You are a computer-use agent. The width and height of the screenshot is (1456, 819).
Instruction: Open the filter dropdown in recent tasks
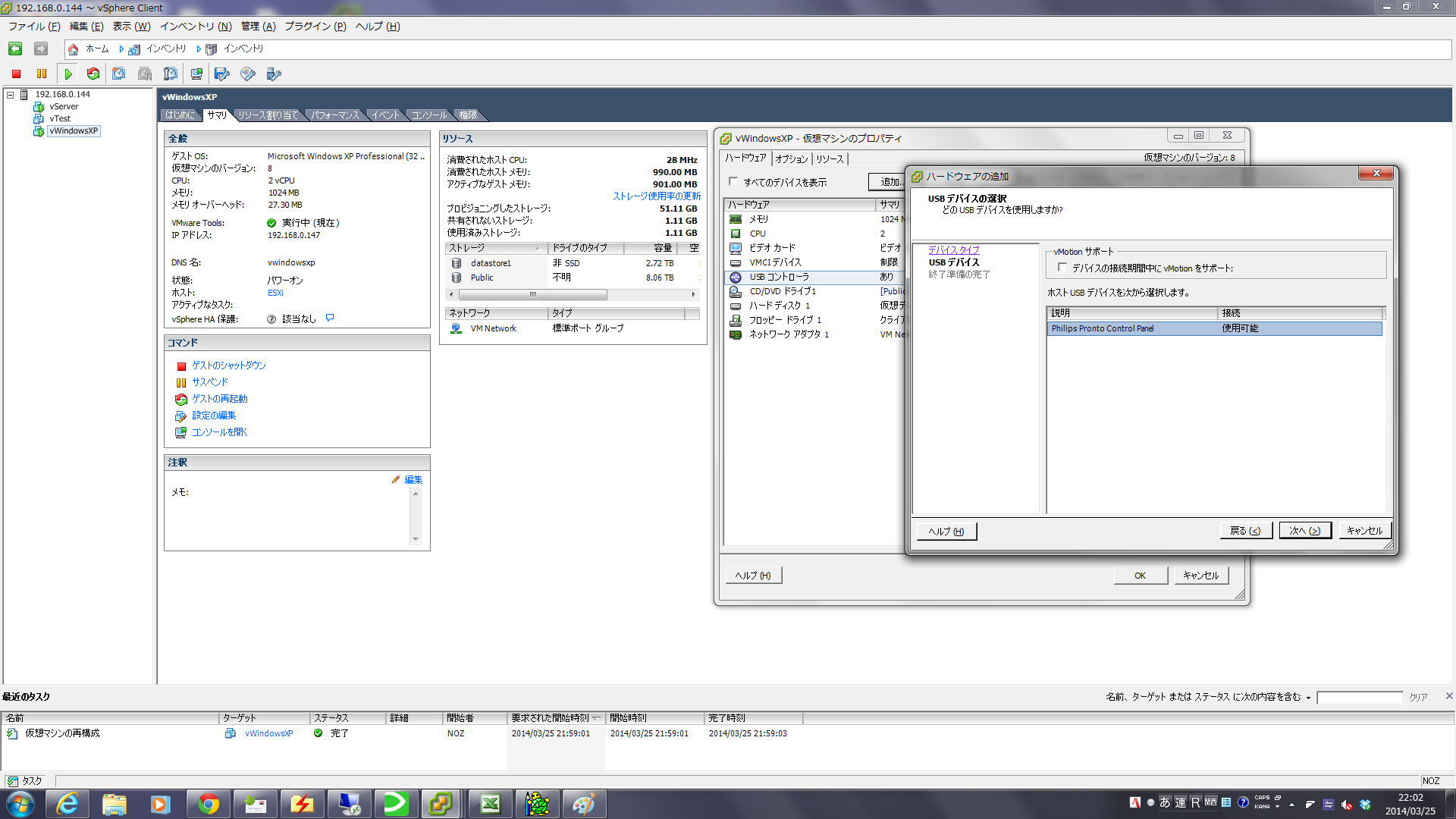[1308, 698]
